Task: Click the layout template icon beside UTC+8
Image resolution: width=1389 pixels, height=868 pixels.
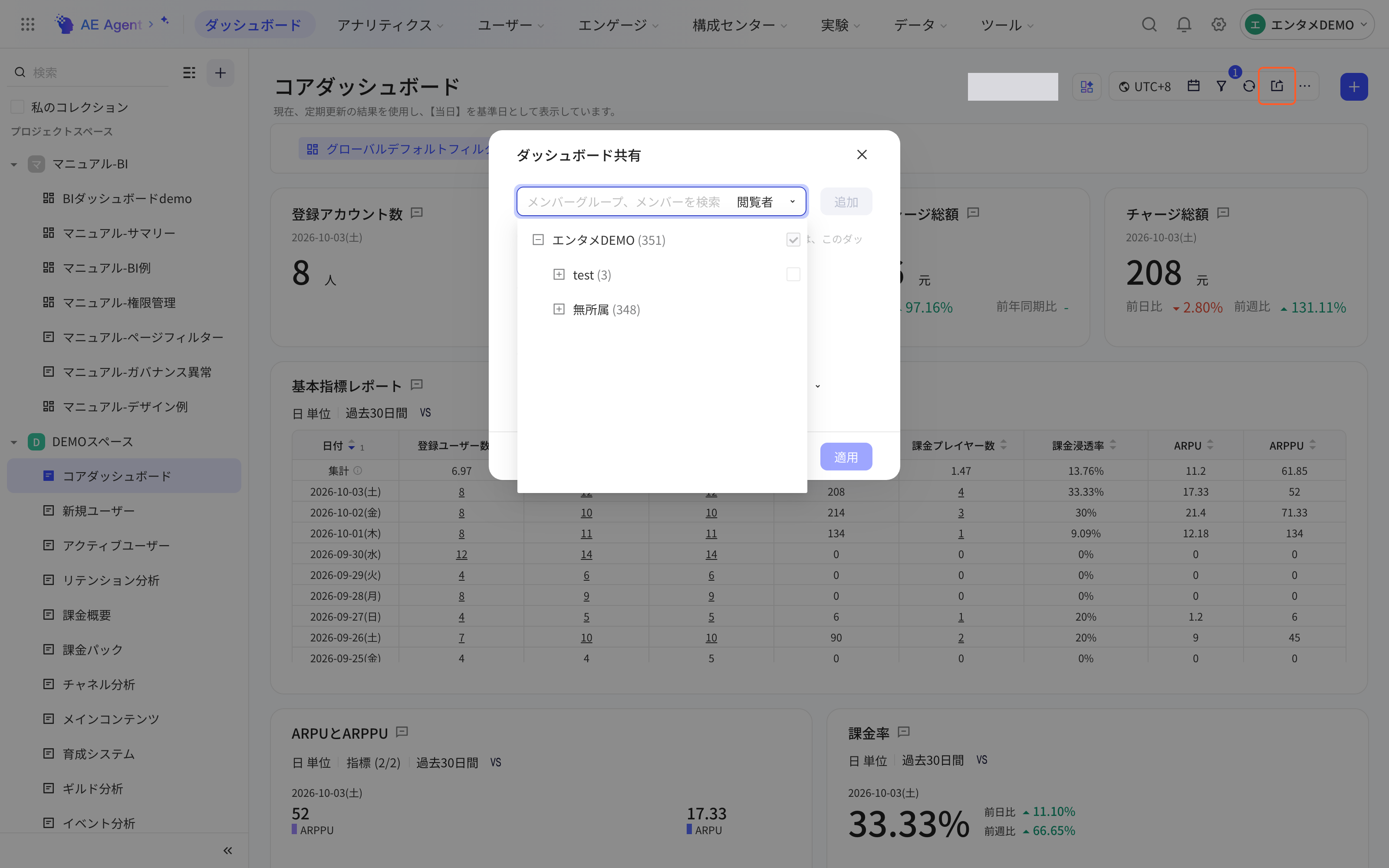Action: point(1086,87)
